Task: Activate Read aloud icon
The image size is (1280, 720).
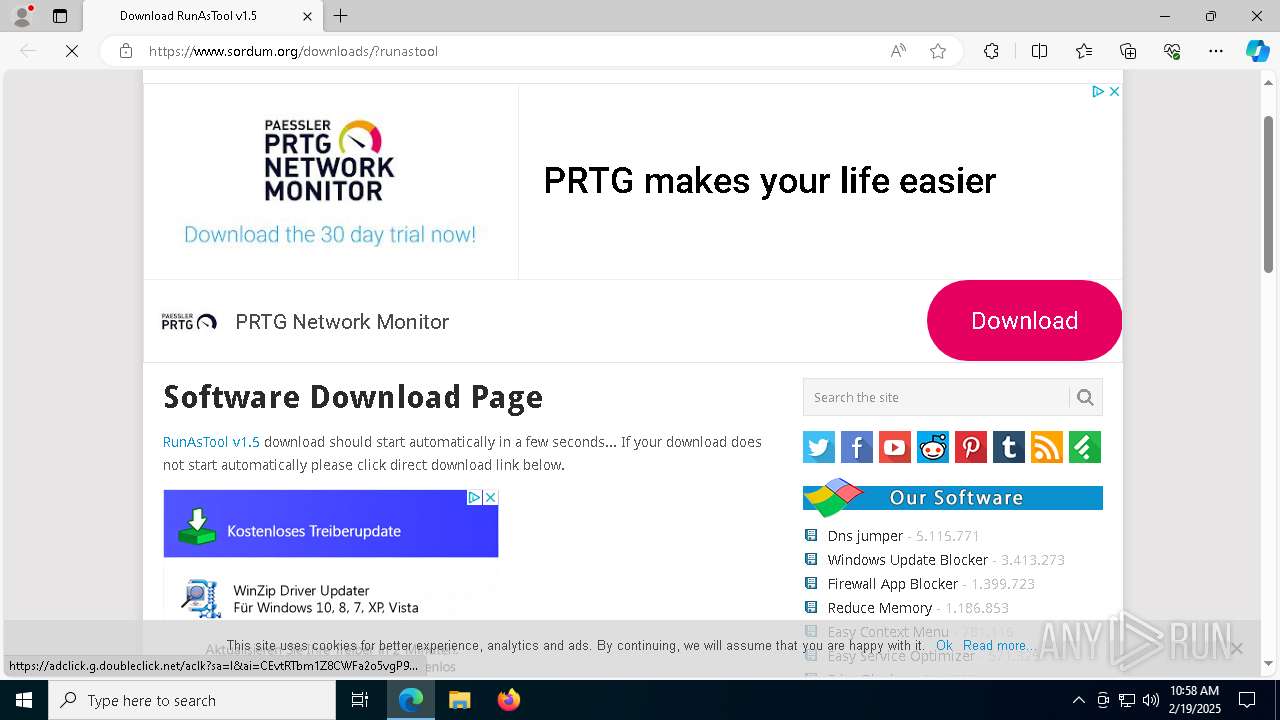Action: tap(898, 51)
